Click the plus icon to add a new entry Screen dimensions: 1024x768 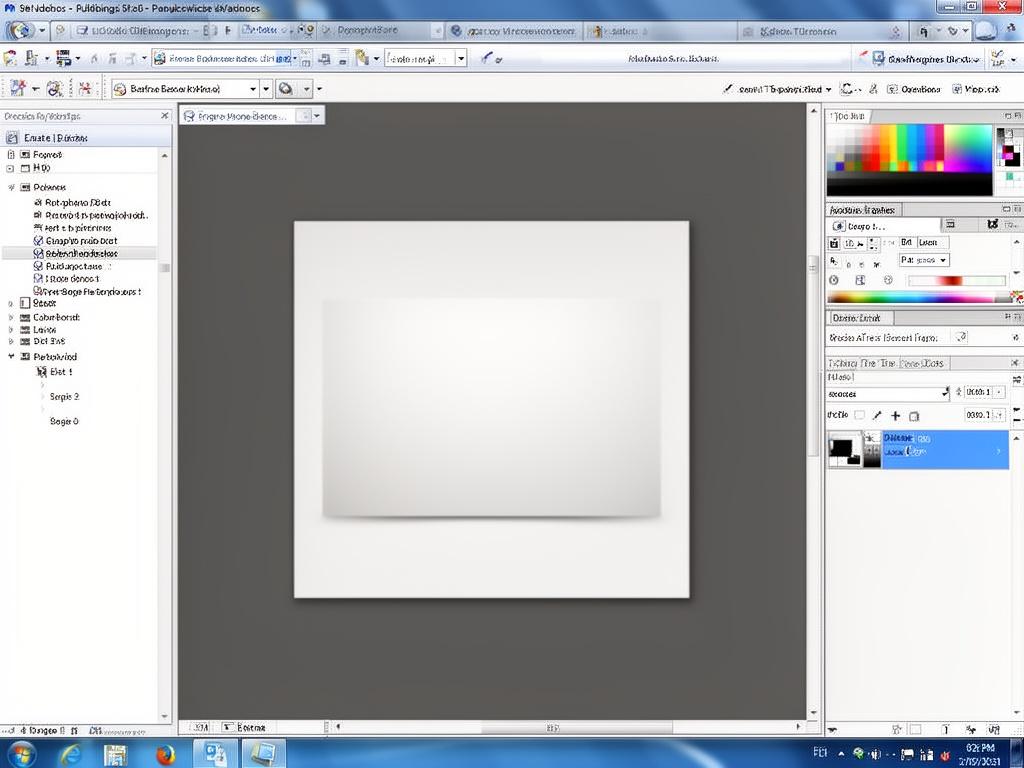[896, 414]
